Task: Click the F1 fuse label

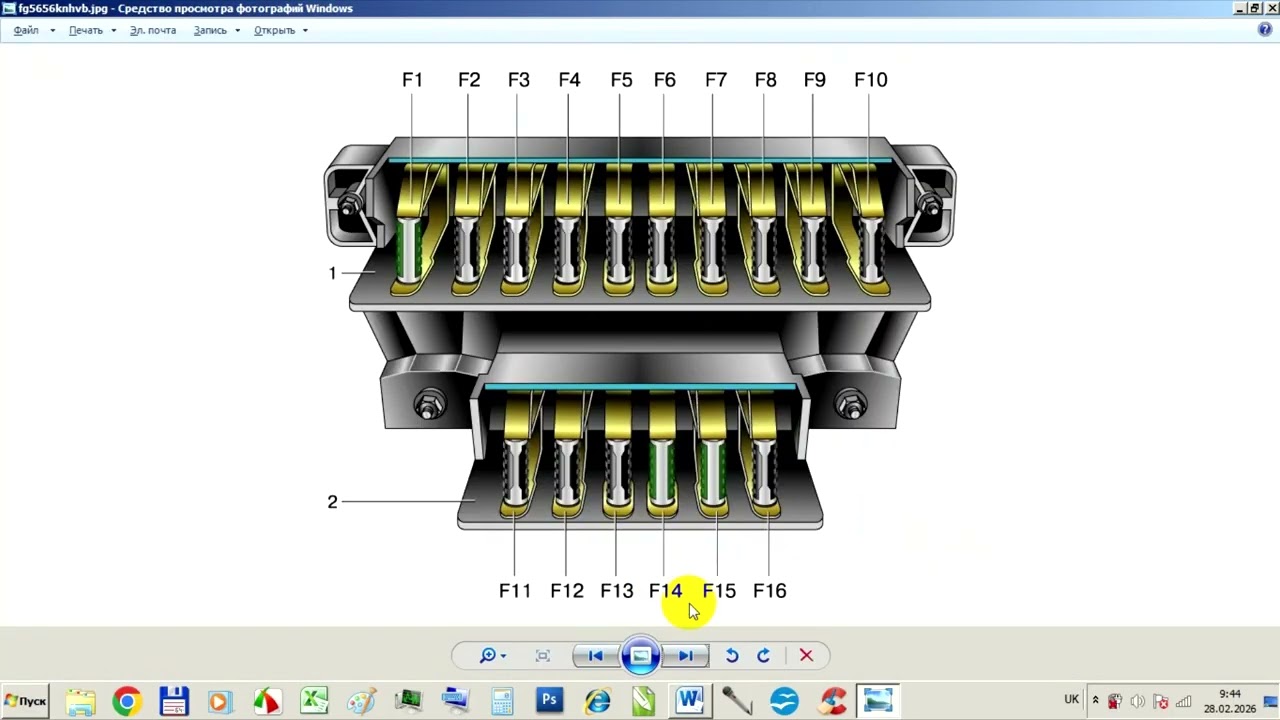Action: [x=412, y=80]
